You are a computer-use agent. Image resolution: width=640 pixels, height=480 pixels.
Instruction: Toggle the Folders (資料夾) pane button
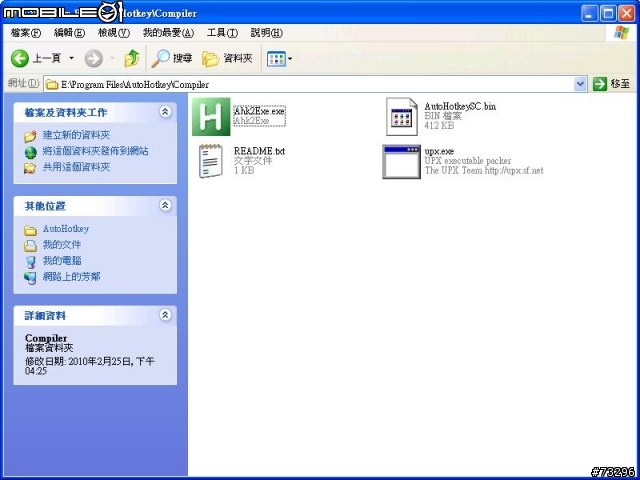(x=227, y=59)
